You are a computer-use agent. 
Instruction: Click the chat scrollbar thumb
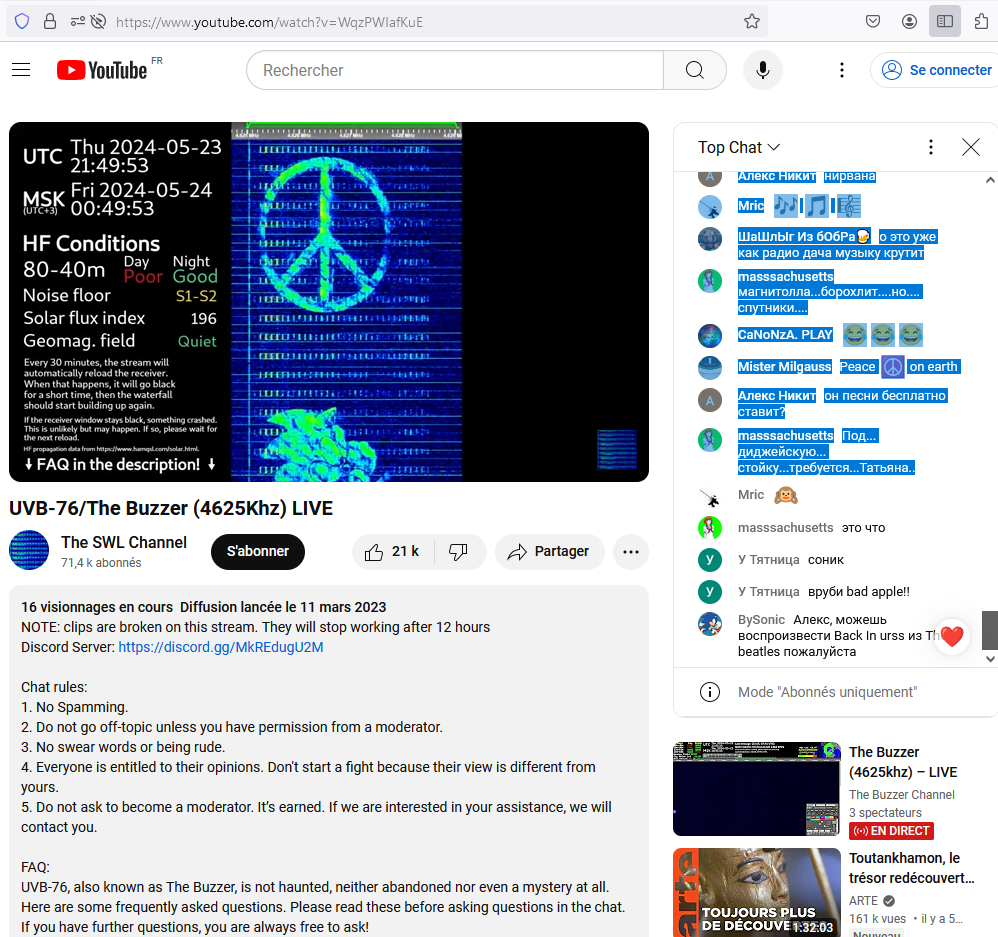990,630
